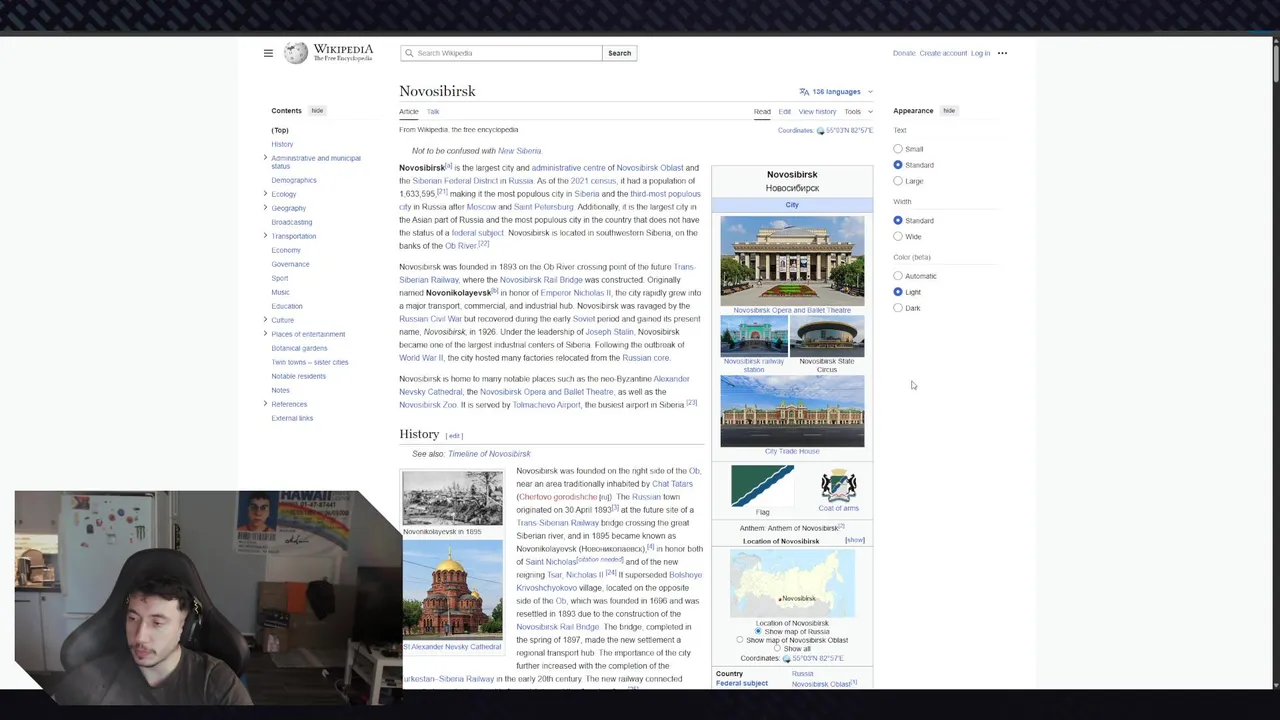Image resolution: width=1280 pixels, height=720 pixels.
Task: Open the View history tab
Action: click(x=817, y=112)
